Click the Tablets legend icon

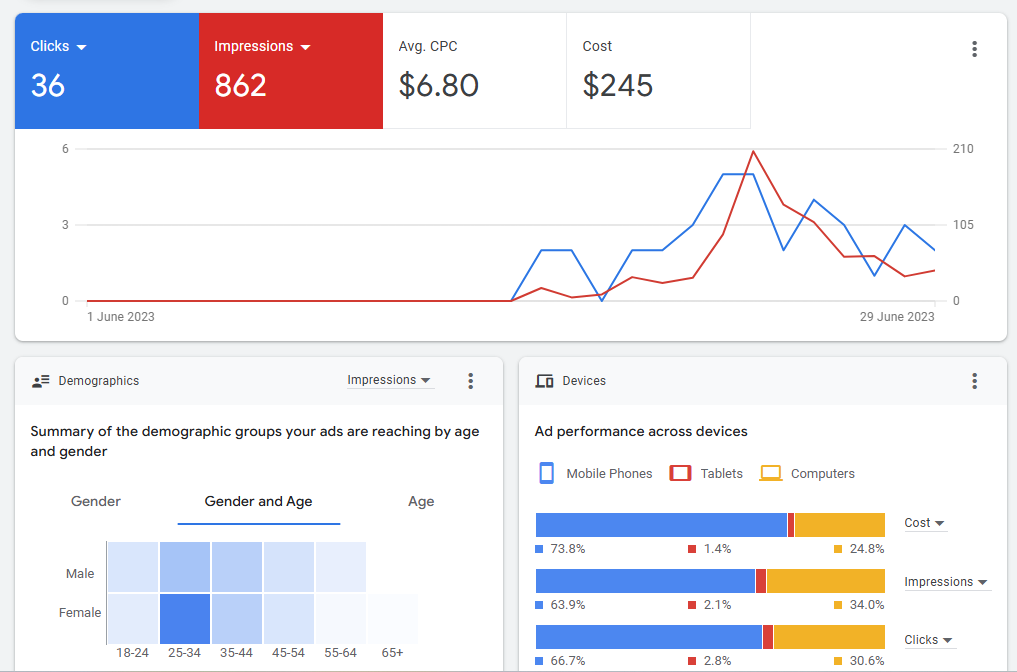click(x=681, y=473)
